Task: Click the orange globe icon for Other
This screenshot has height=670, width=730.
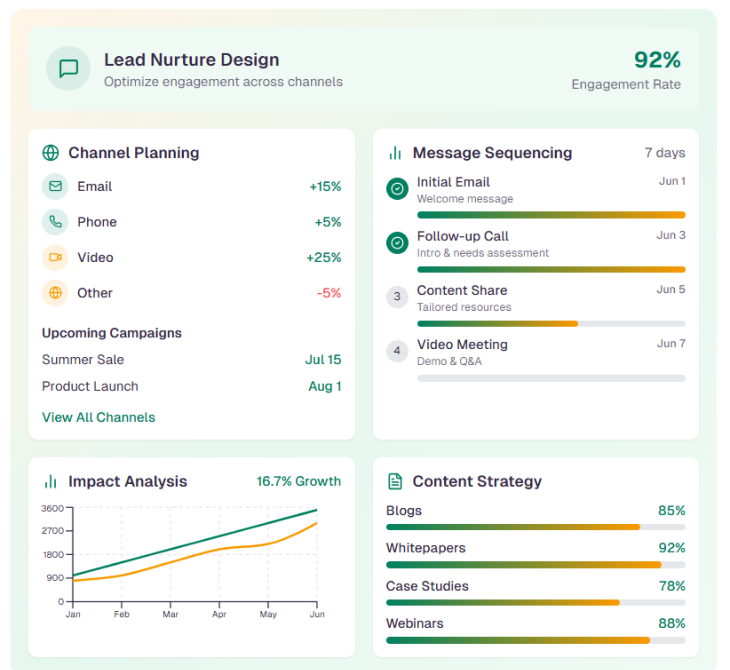Action: (x=55, y=293)
